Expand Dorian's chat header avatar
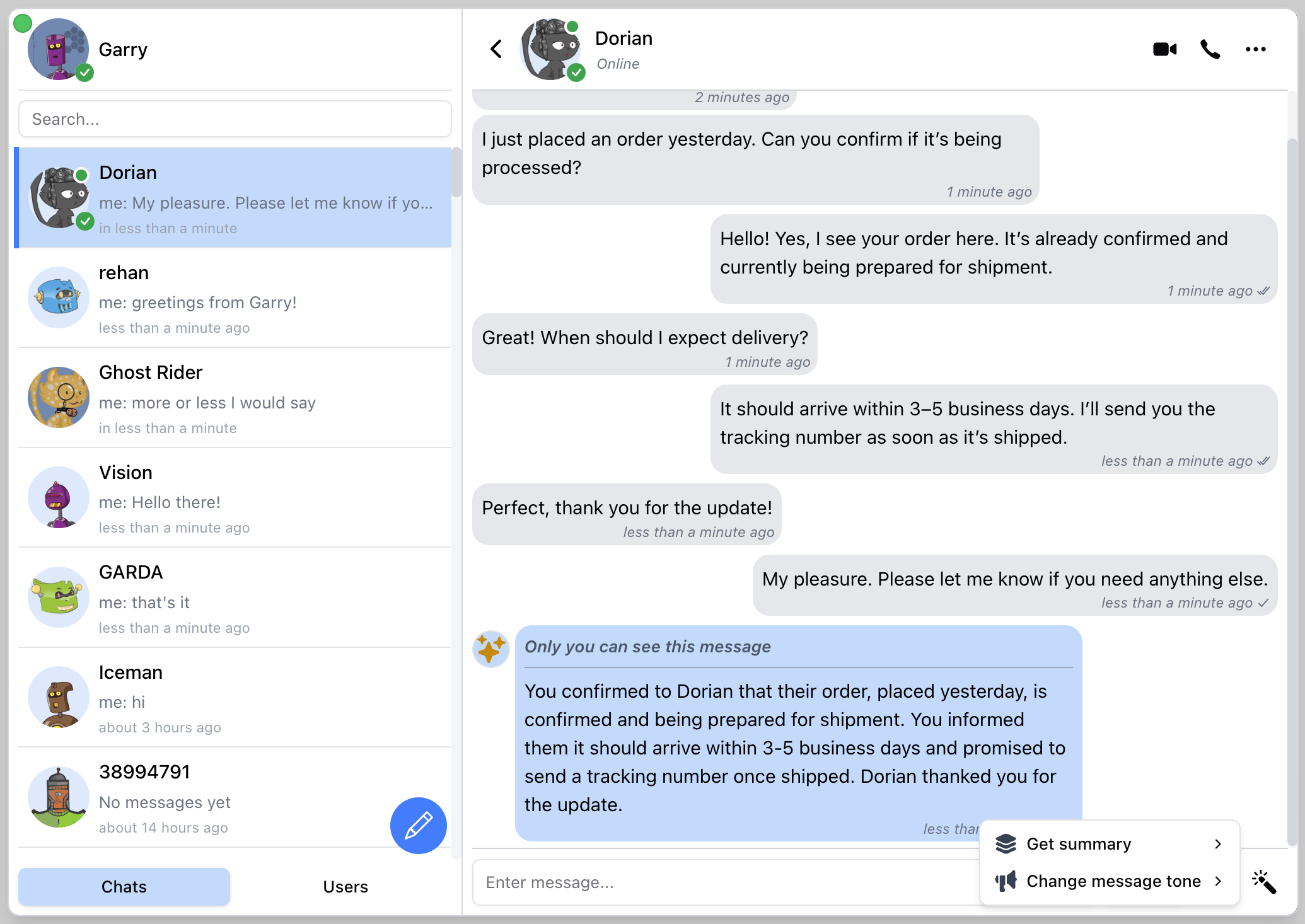The width and height of the screenshot is (1305, 924). (551, 49)
